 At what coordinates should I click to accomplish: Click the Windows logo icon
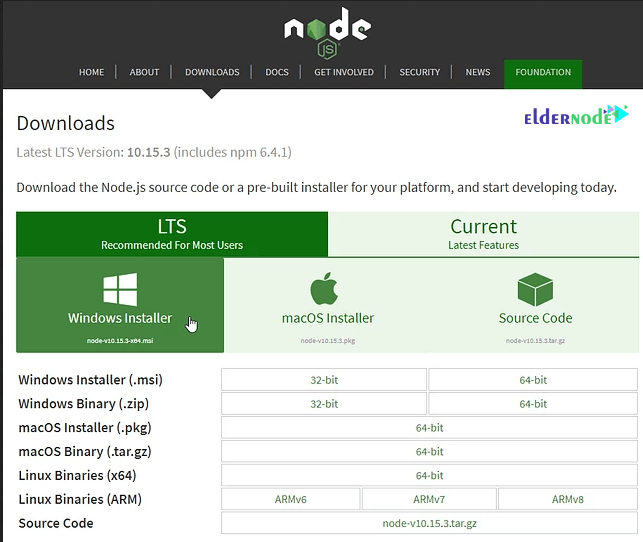(120, 289)
